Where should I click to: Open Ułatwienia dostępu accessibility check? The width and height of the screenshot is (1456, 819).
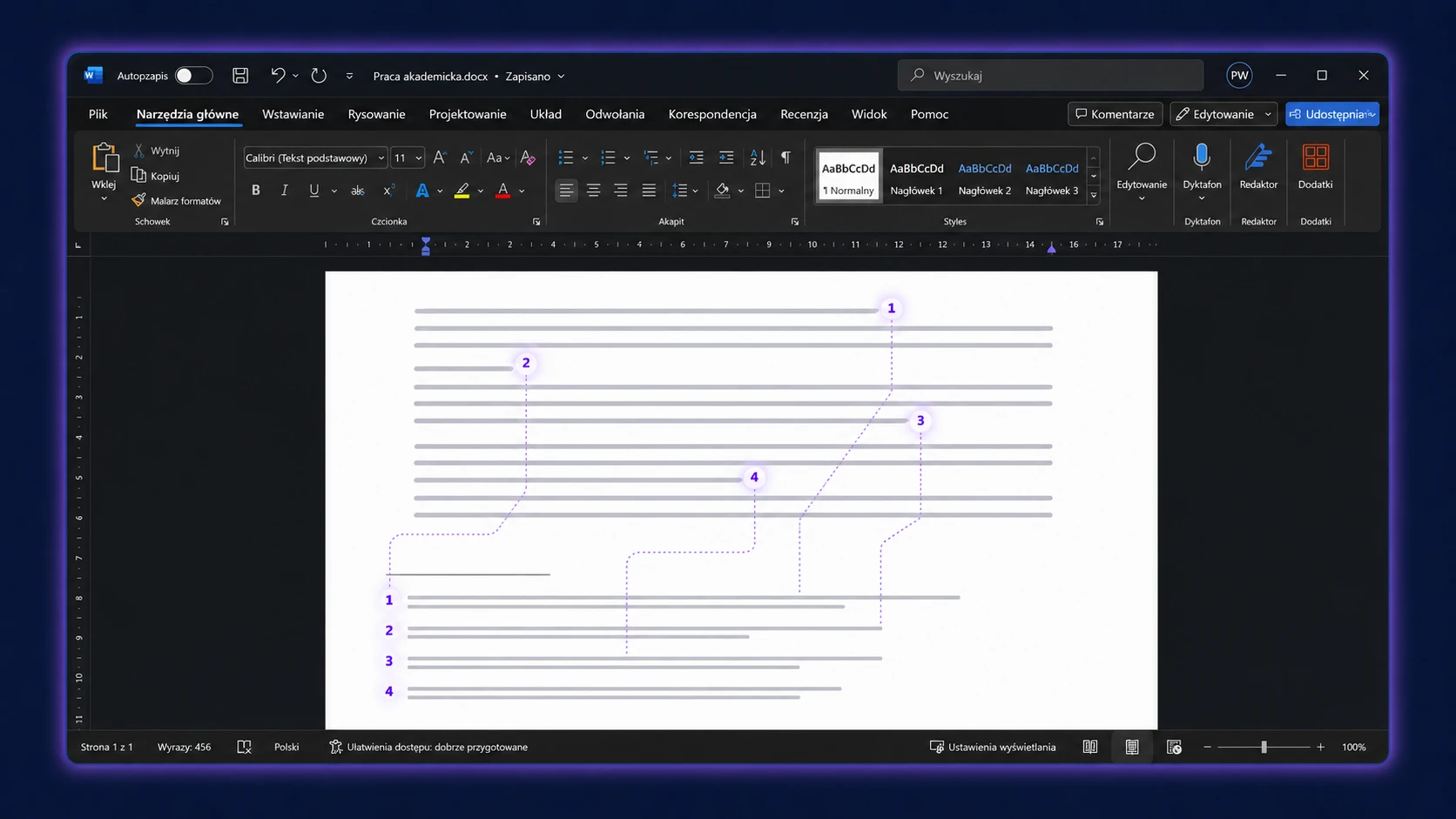(x=428, y=747)
